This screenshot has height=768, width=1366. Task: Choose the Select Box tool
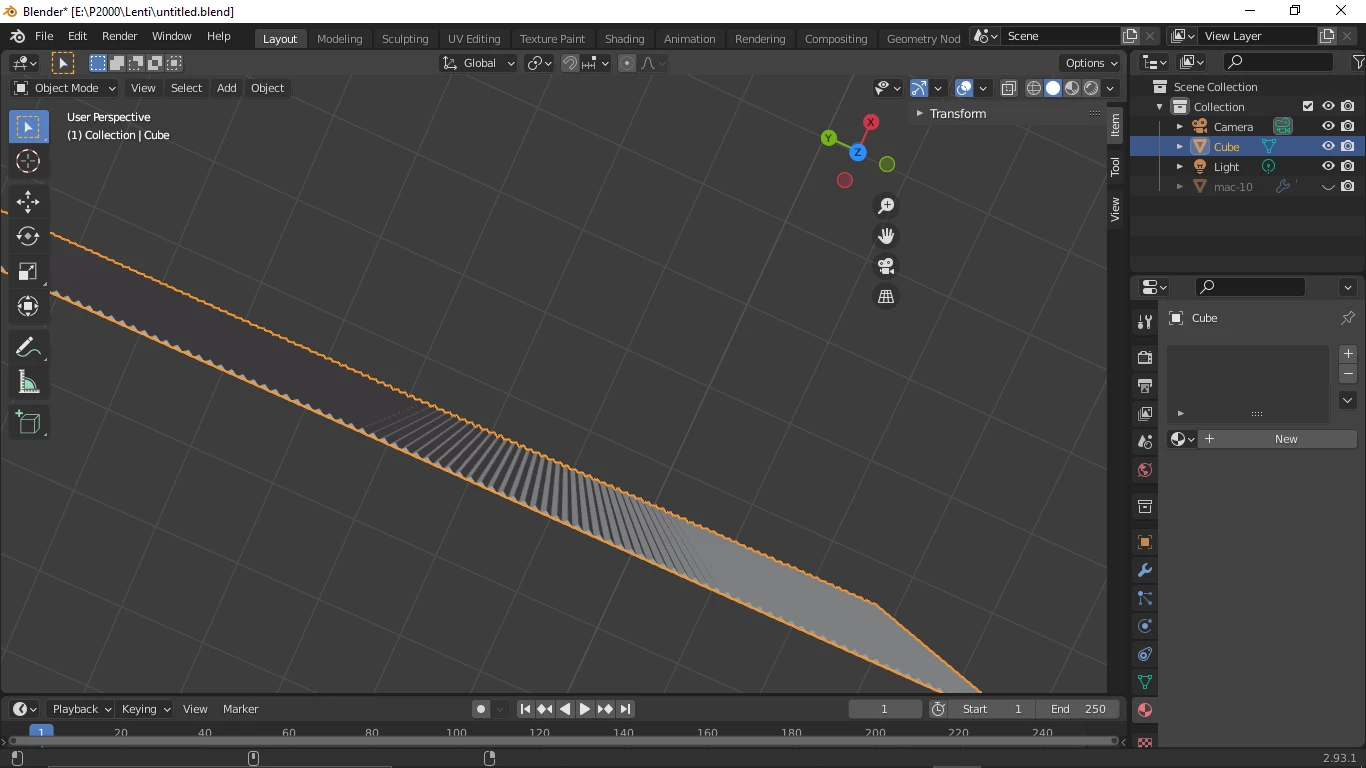[28, 127]
